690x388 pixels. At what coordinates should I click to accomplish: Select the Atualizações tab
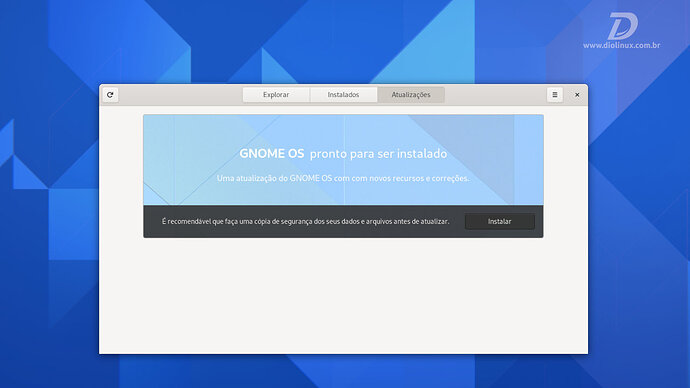411,95
